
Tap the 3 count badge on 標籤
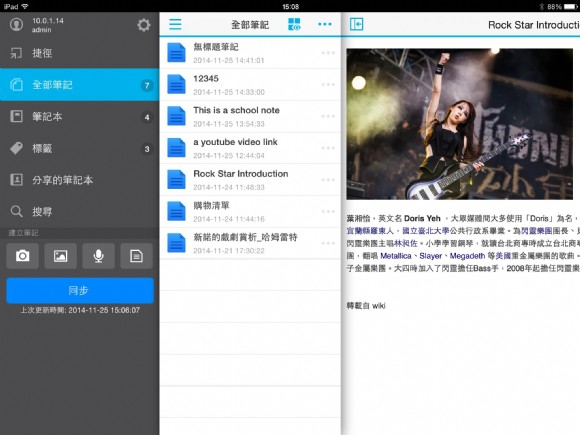147,149
